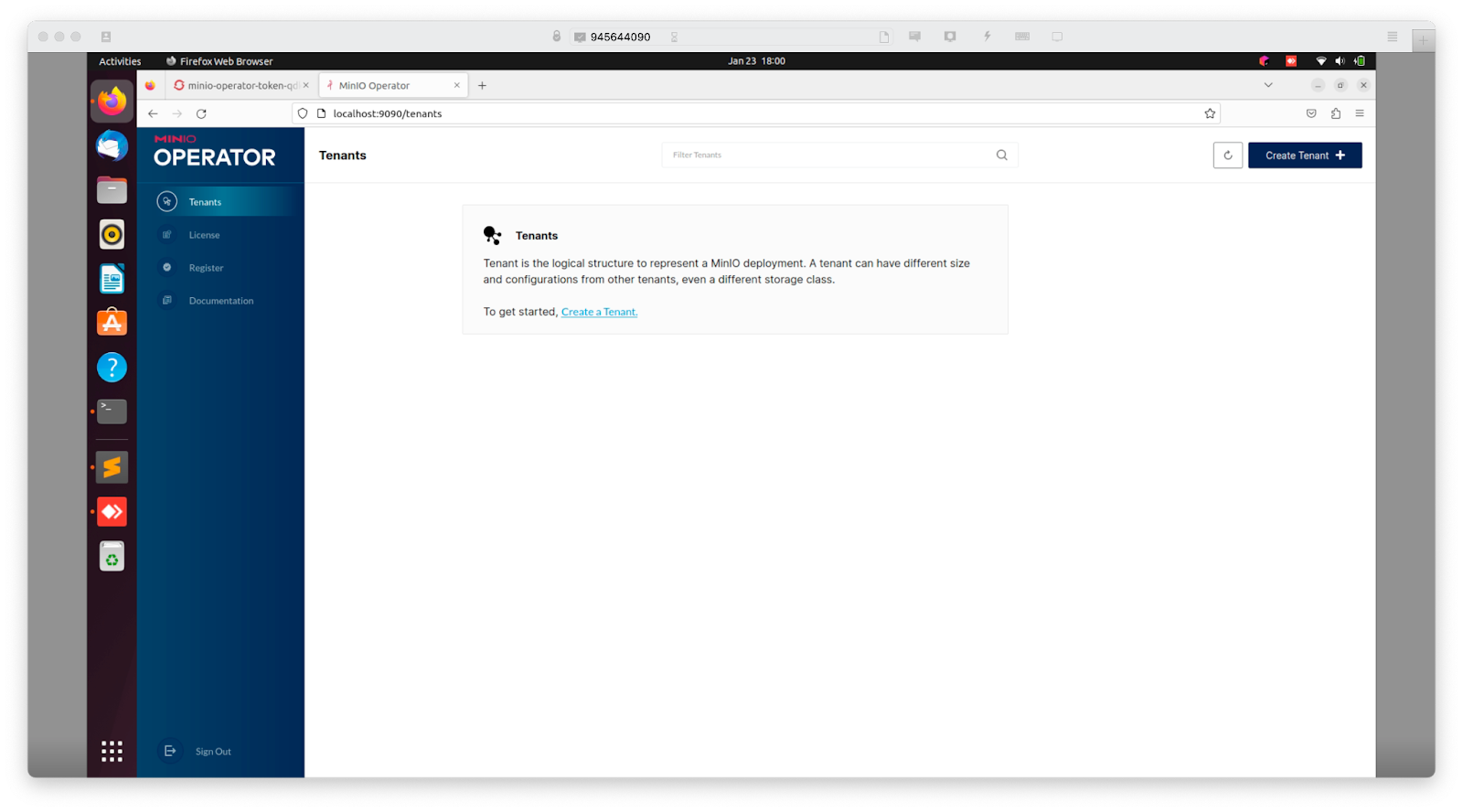The image size is (1463, 812).
Task: Expand the list all tabs chevron
Action: tap(1267, 85)
